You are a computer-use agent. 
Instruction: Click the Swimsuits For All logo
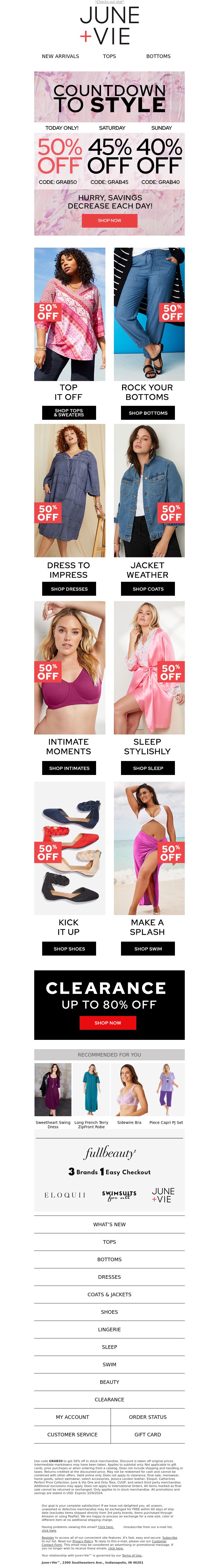pyautogui.click(x=119, y=1195)
